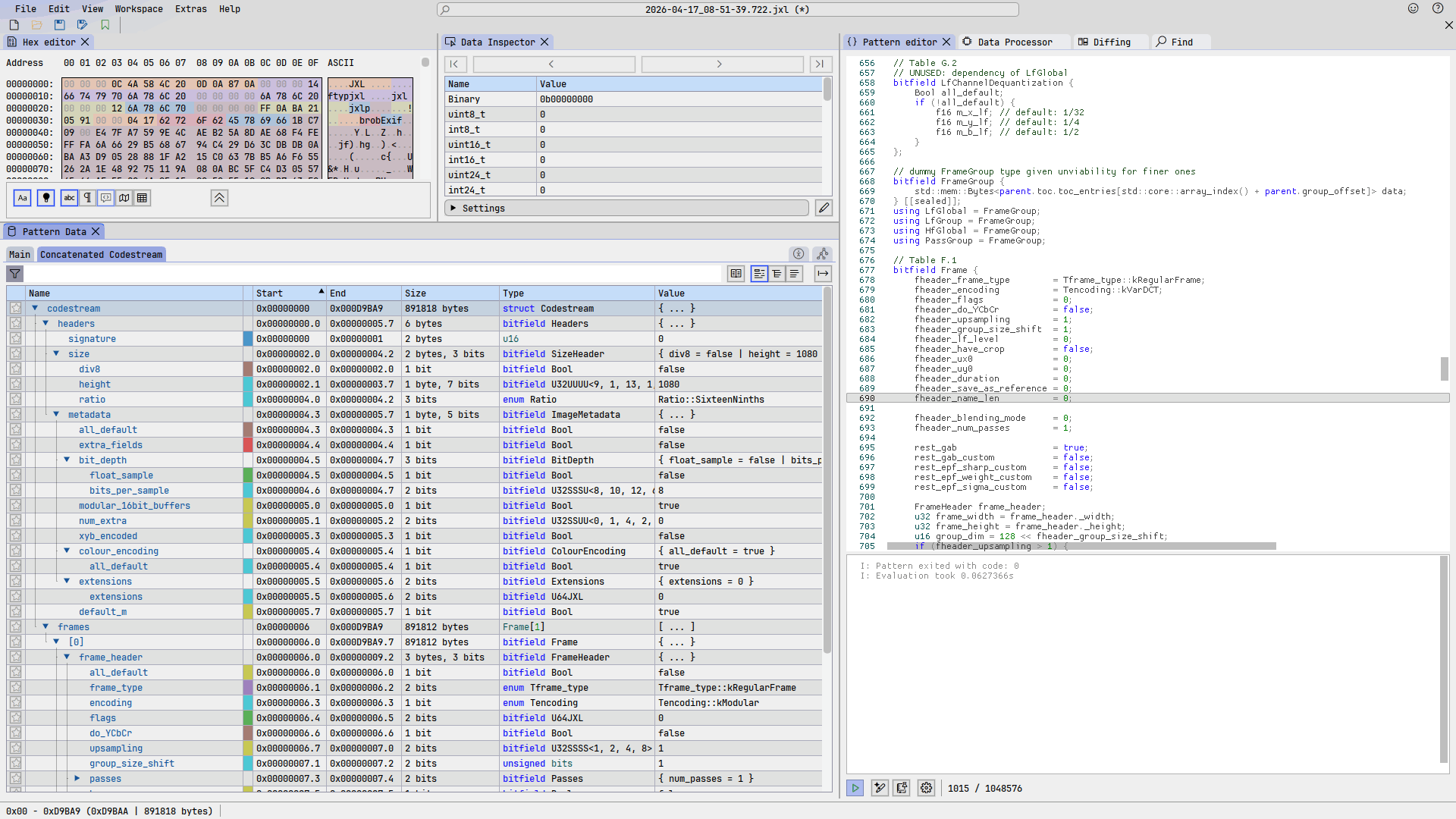Go to next entry in Data Inspector
The image size is (1456, 819).
pos(722,64)
